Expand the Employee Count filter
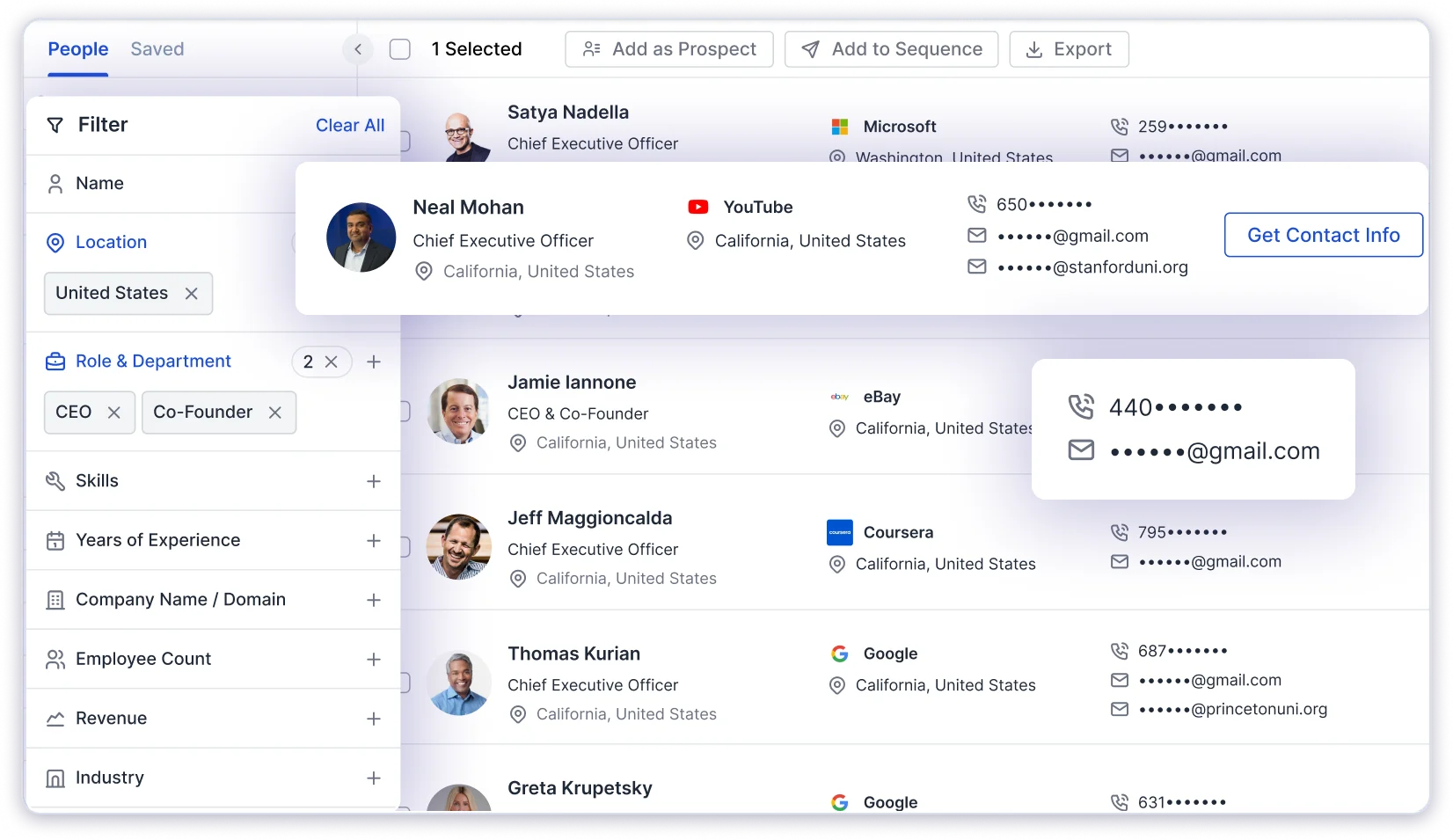The height and width of the screenshot is (840, 1453). [374, 659]
